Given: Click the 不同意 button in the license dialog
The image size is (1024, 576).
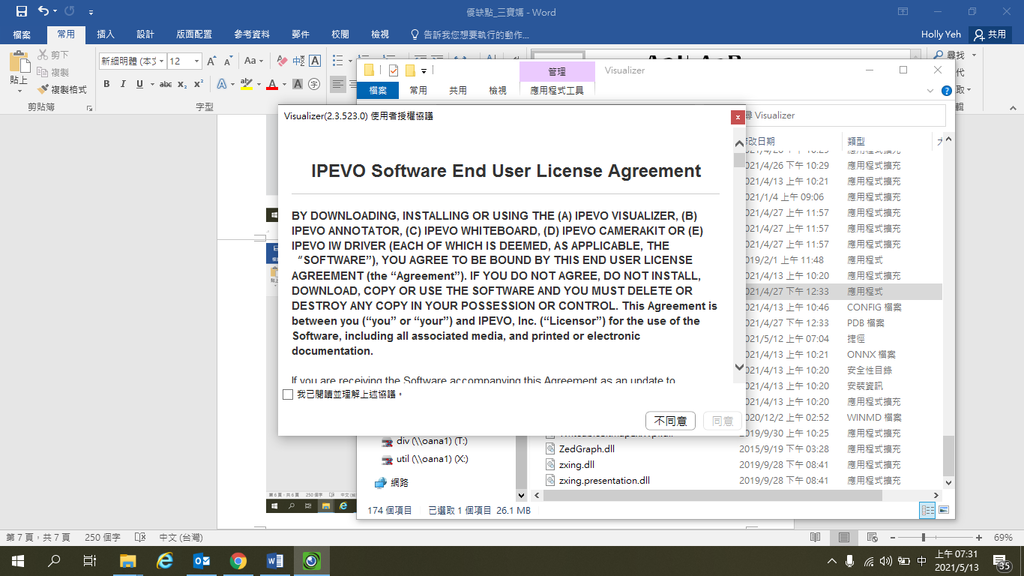Looking at the screenshot, I should [670, 421].
